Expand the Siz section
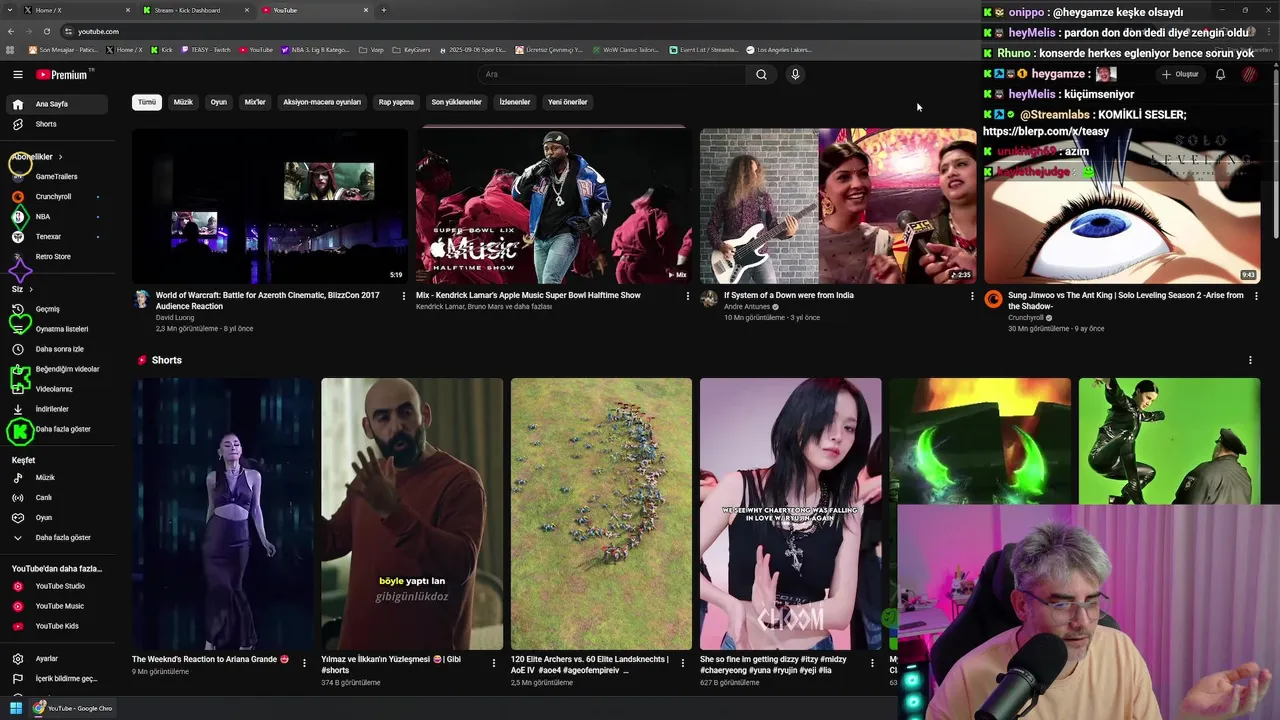Screen dimensions: 1280x720 click(22, 289)
